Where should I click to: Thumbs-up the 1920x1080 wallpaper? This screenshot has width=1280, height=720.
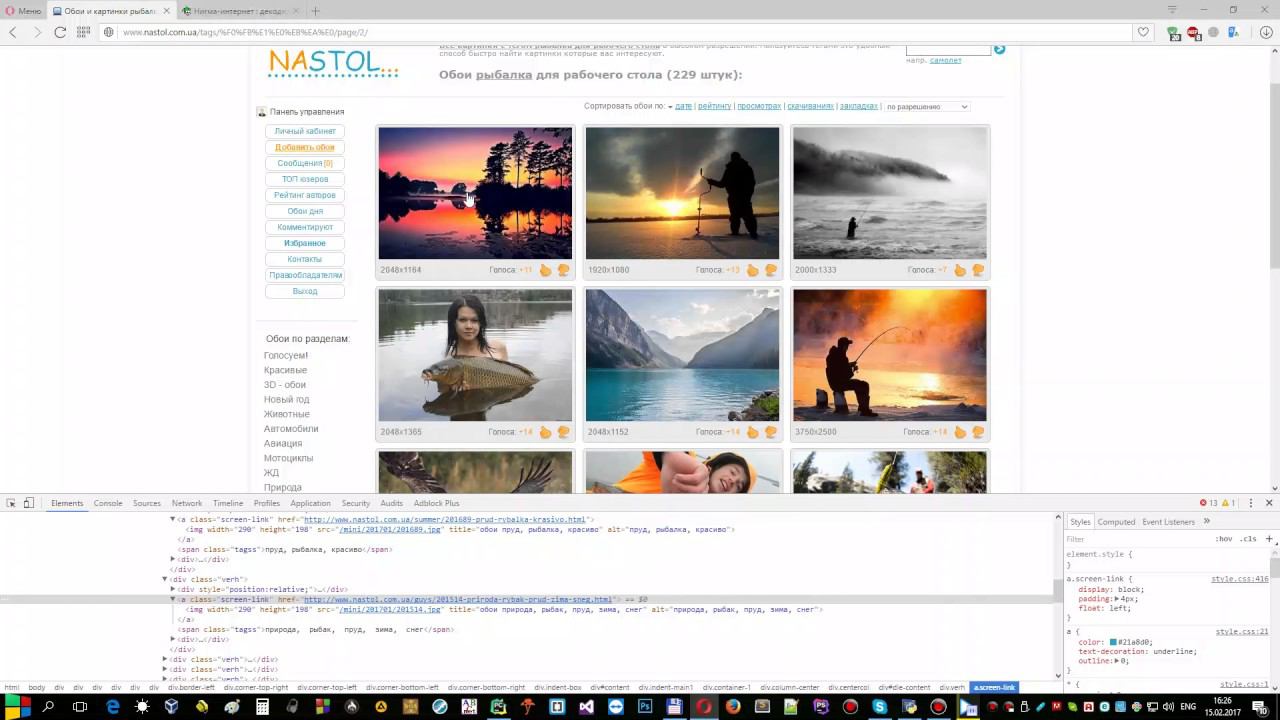click(x=752, y=270)
